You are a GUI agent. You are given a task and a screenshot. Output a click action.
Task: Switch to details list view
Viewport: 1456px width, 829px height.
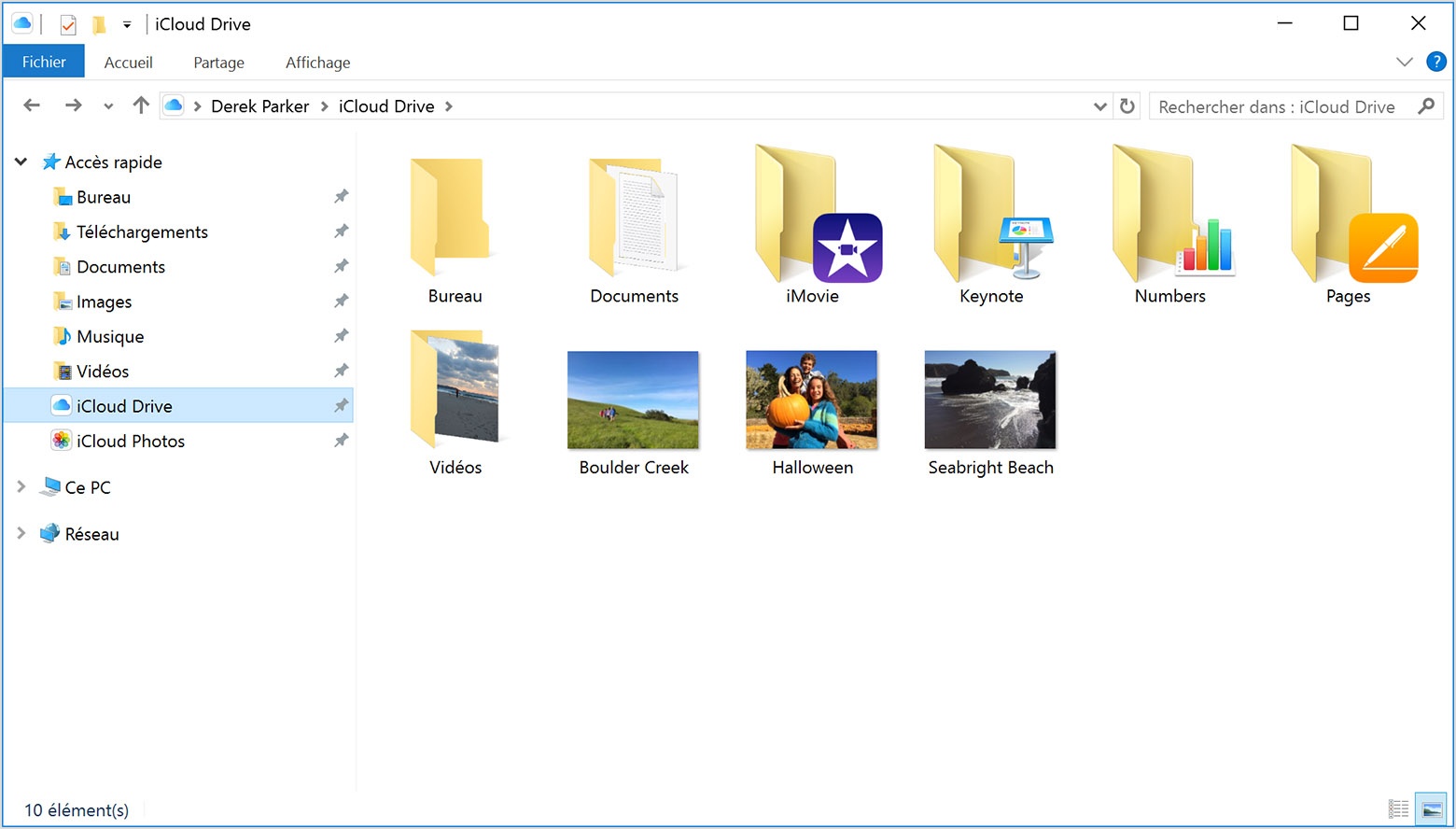(x=1398, y=809)
